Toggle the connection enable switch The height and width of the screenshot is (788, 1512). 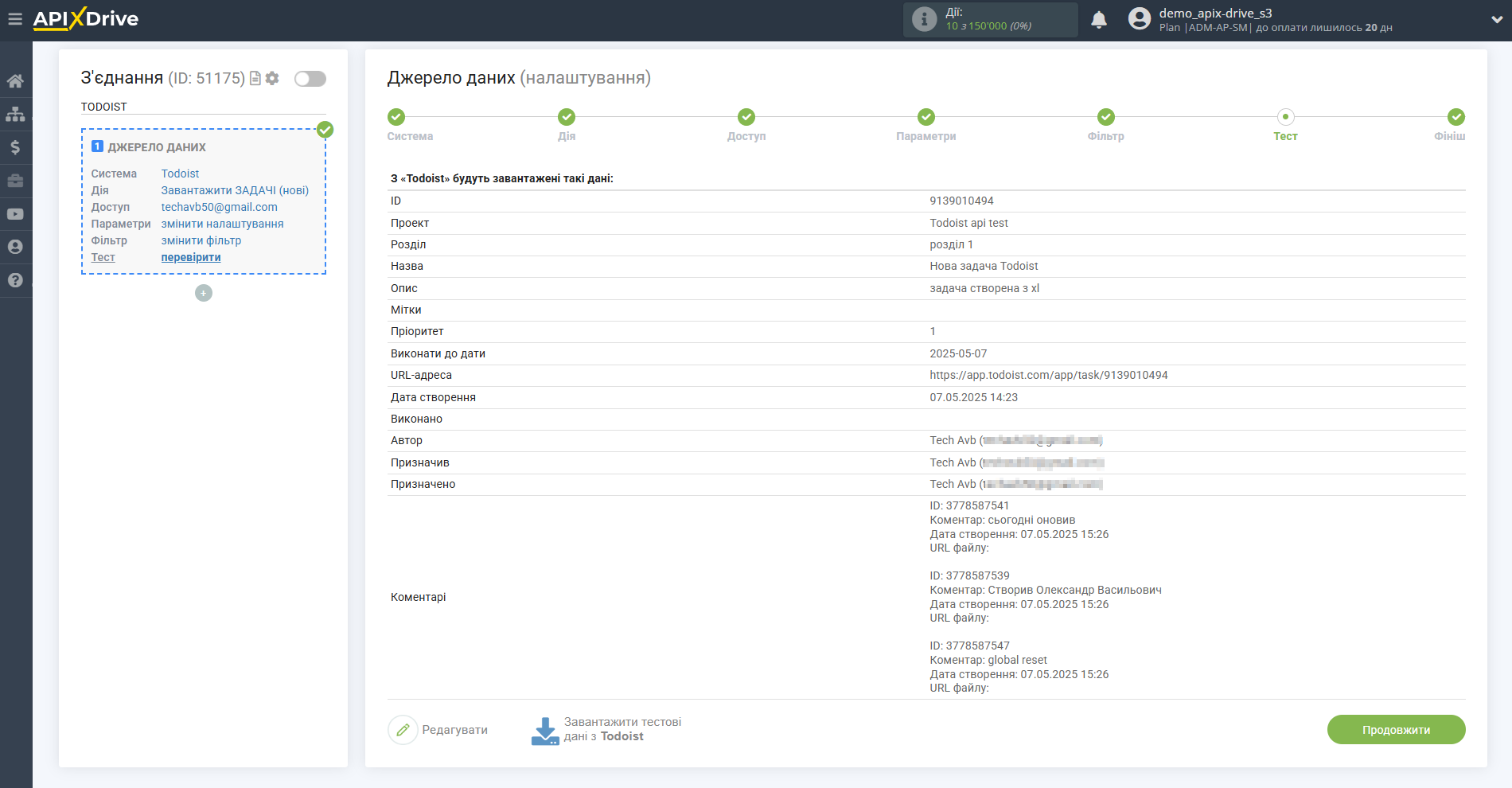pos(310,78)
